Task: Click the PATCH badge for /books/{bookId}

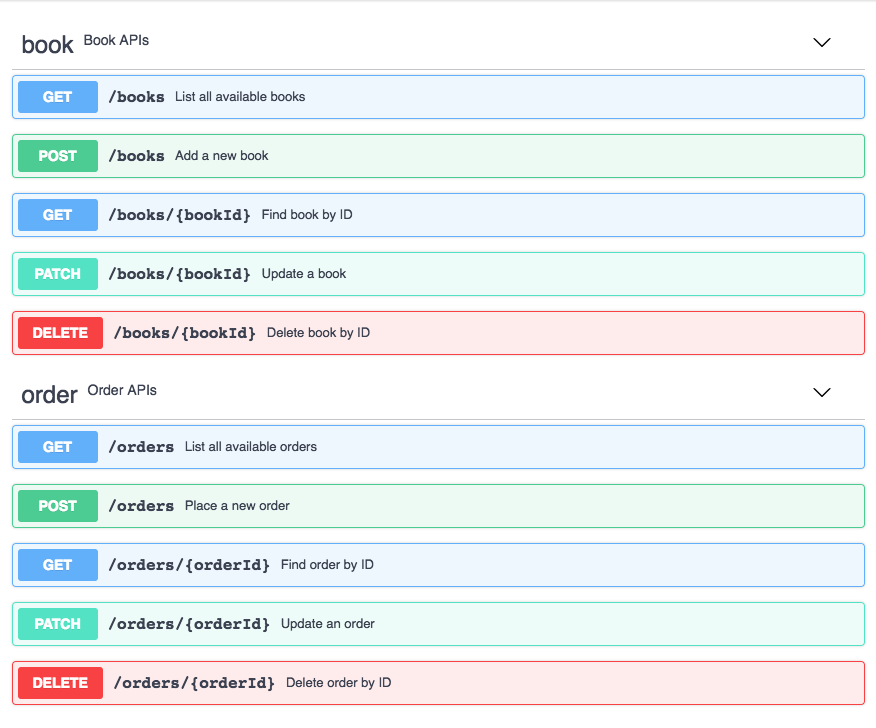Action: click(x=58, y=274)
